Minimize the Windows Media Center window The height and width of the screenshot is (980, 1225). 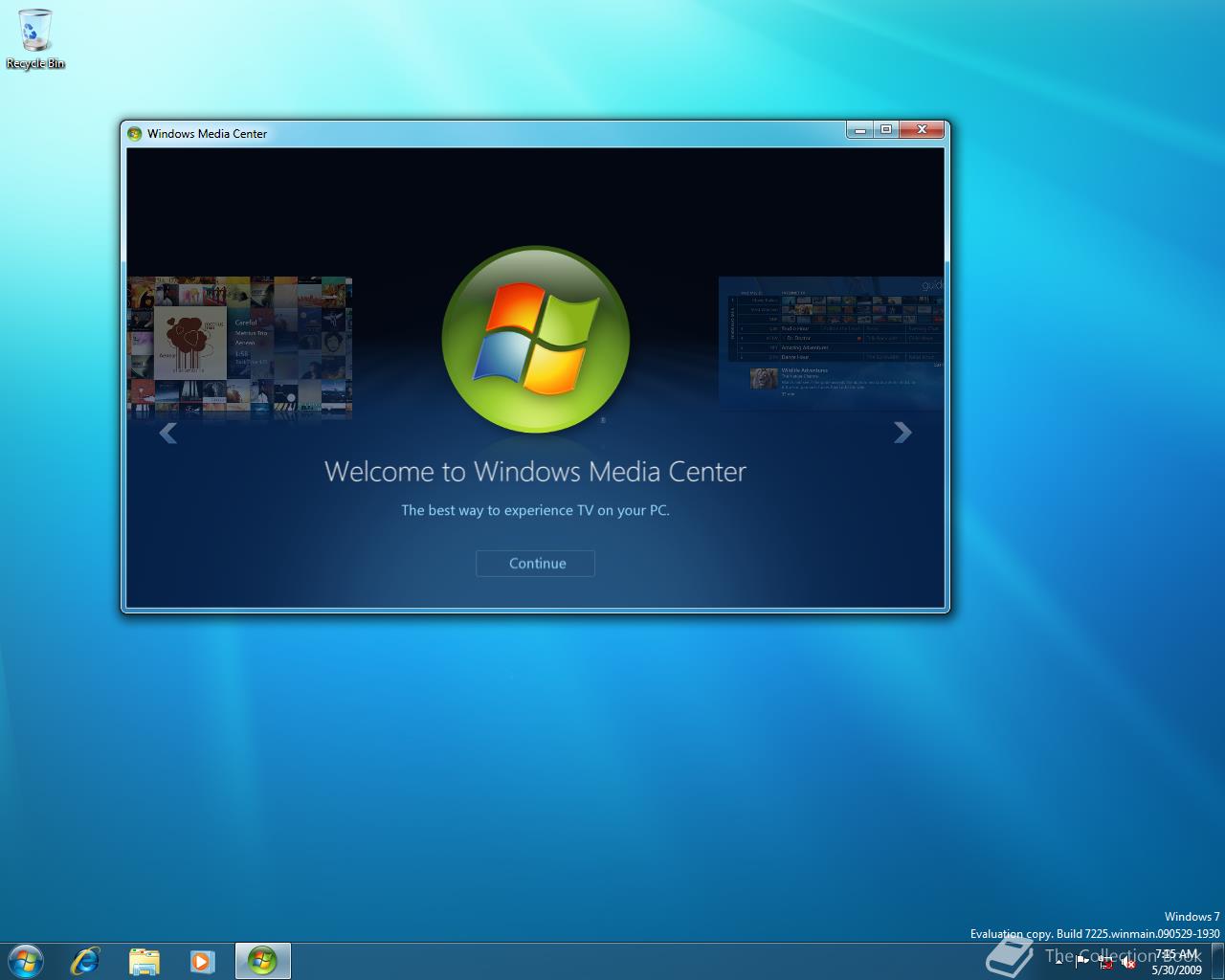[x=859, y=129]
